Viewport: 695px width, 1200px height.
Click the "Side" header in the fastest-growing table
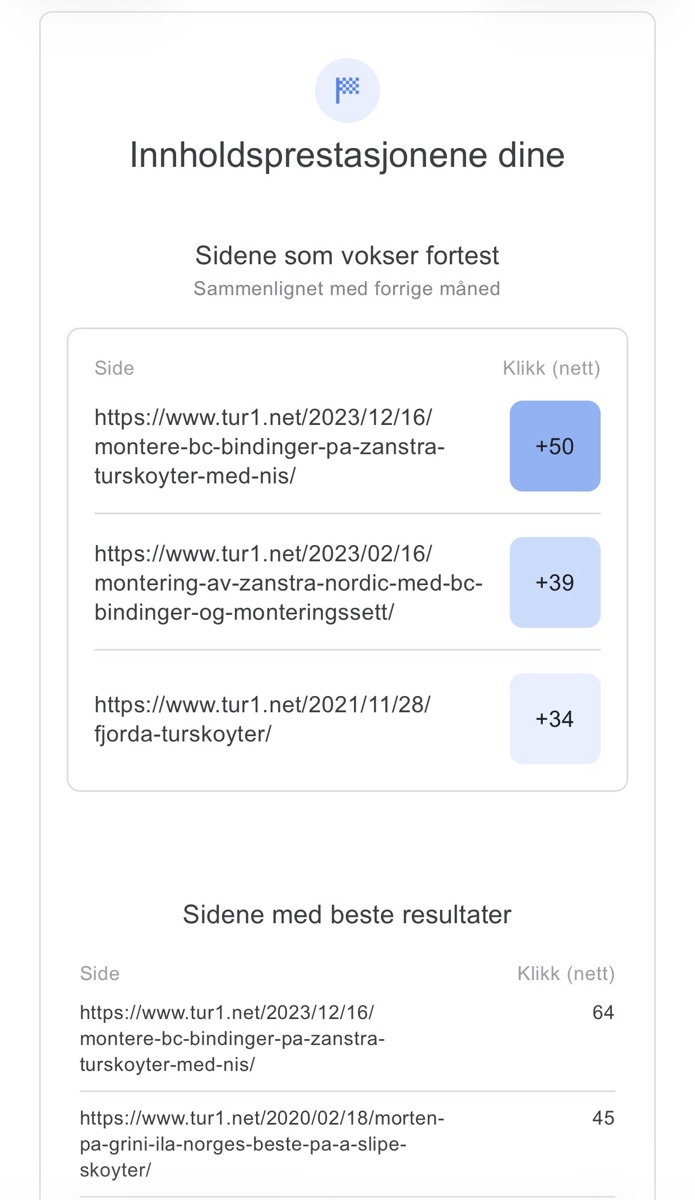point(114,368)
